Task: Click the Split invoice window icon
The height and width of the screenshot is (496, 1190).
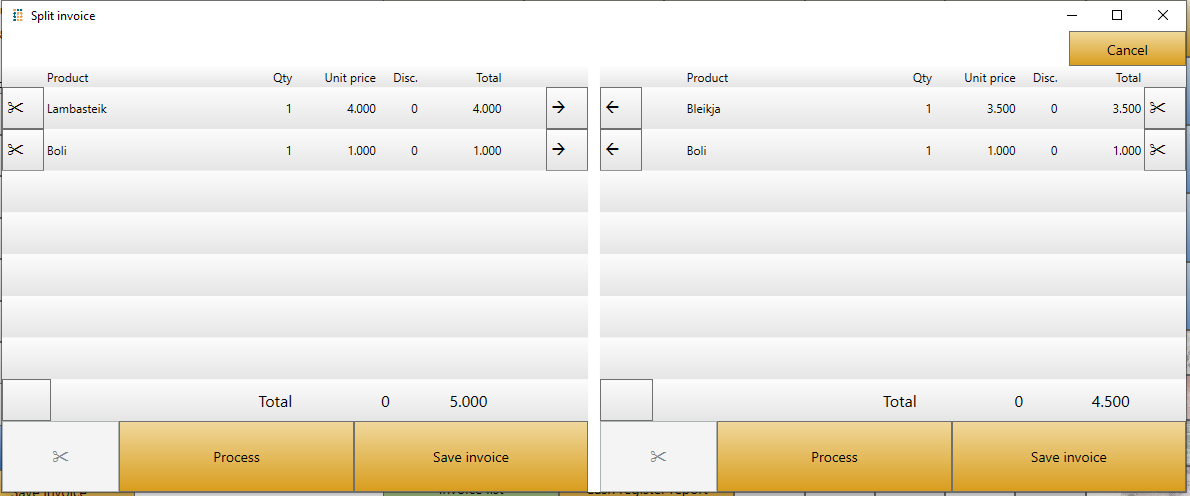Action: point(17,16)
